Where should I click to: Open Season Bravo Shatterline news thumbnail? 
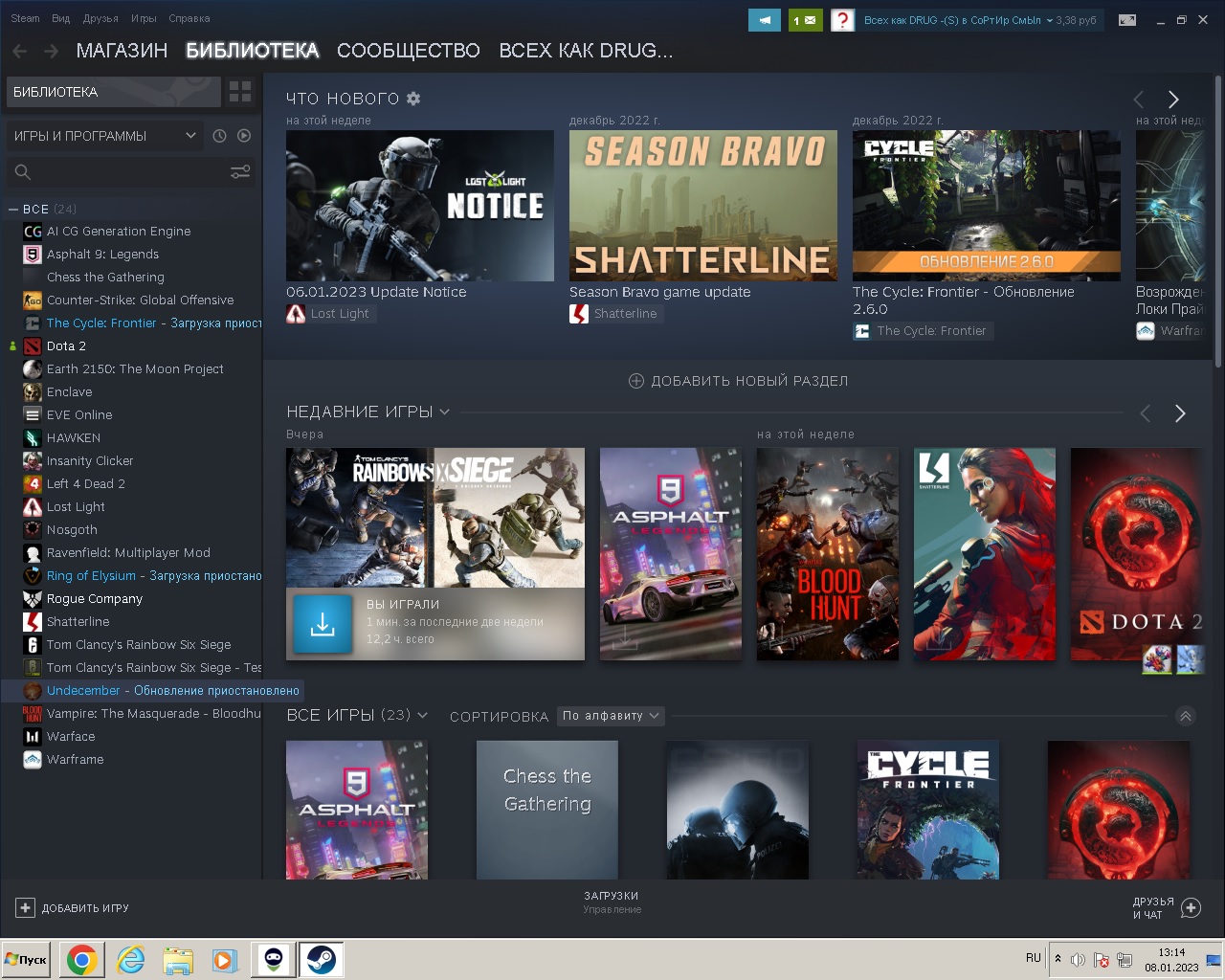(x=703, y=206)
